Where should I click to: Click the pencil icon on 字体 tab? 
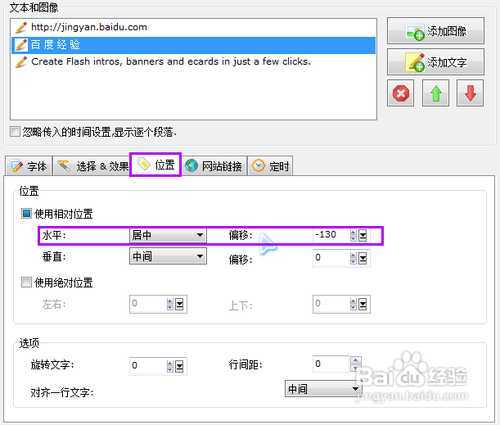click(x=16, y=166)
